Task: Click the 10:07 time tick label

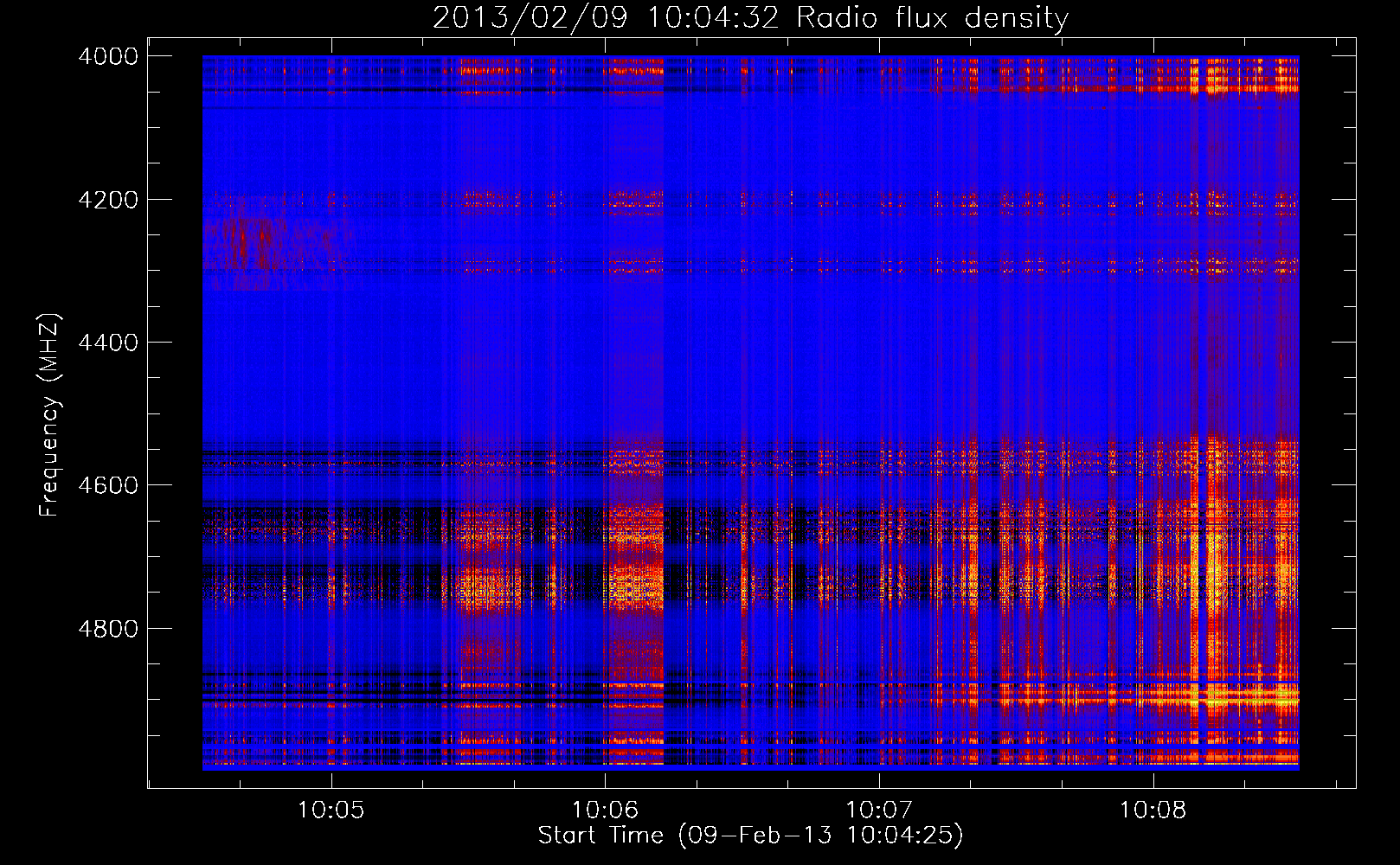Action: pos(879,810)
